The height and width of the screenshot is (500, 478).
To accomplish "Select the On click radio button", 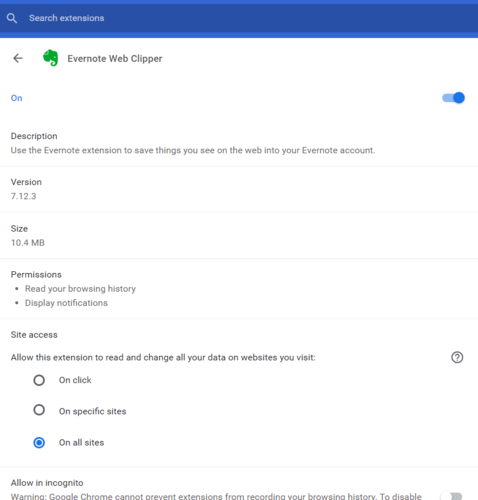I will tap(39, 380).
